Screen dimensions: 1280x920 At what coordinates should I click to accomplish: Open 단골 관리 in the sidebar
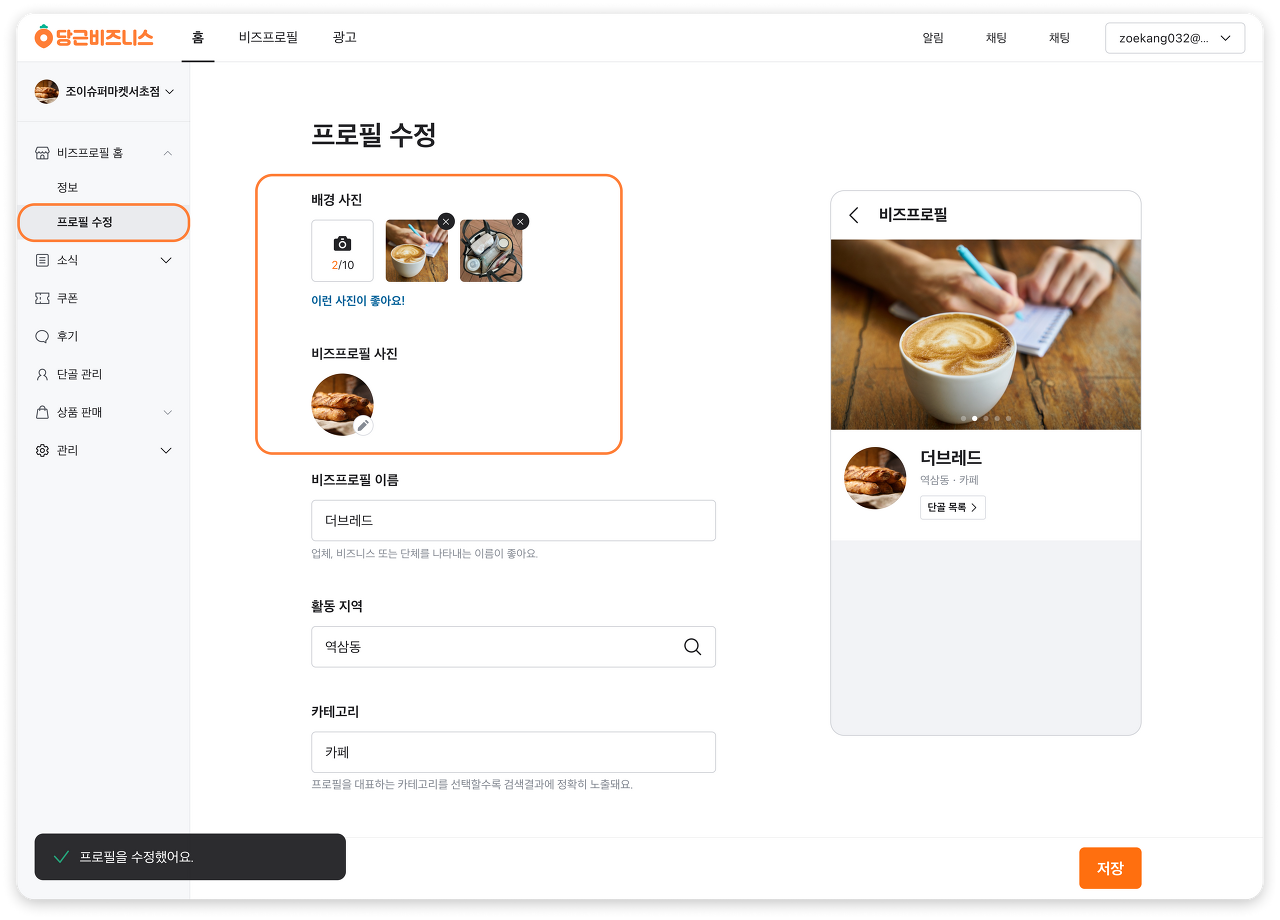tap(79, 374)
